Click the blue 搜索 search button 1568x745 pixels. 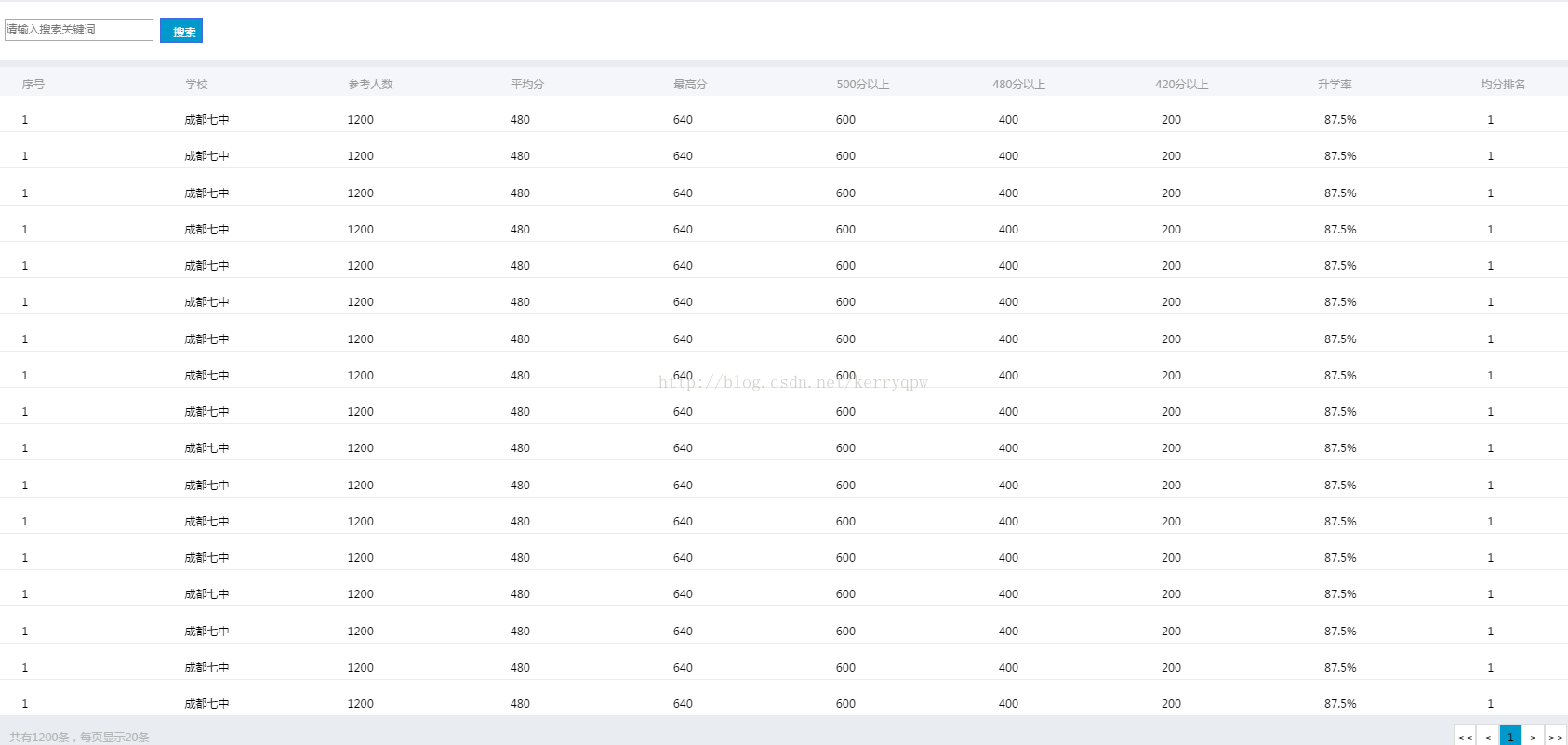181,31
